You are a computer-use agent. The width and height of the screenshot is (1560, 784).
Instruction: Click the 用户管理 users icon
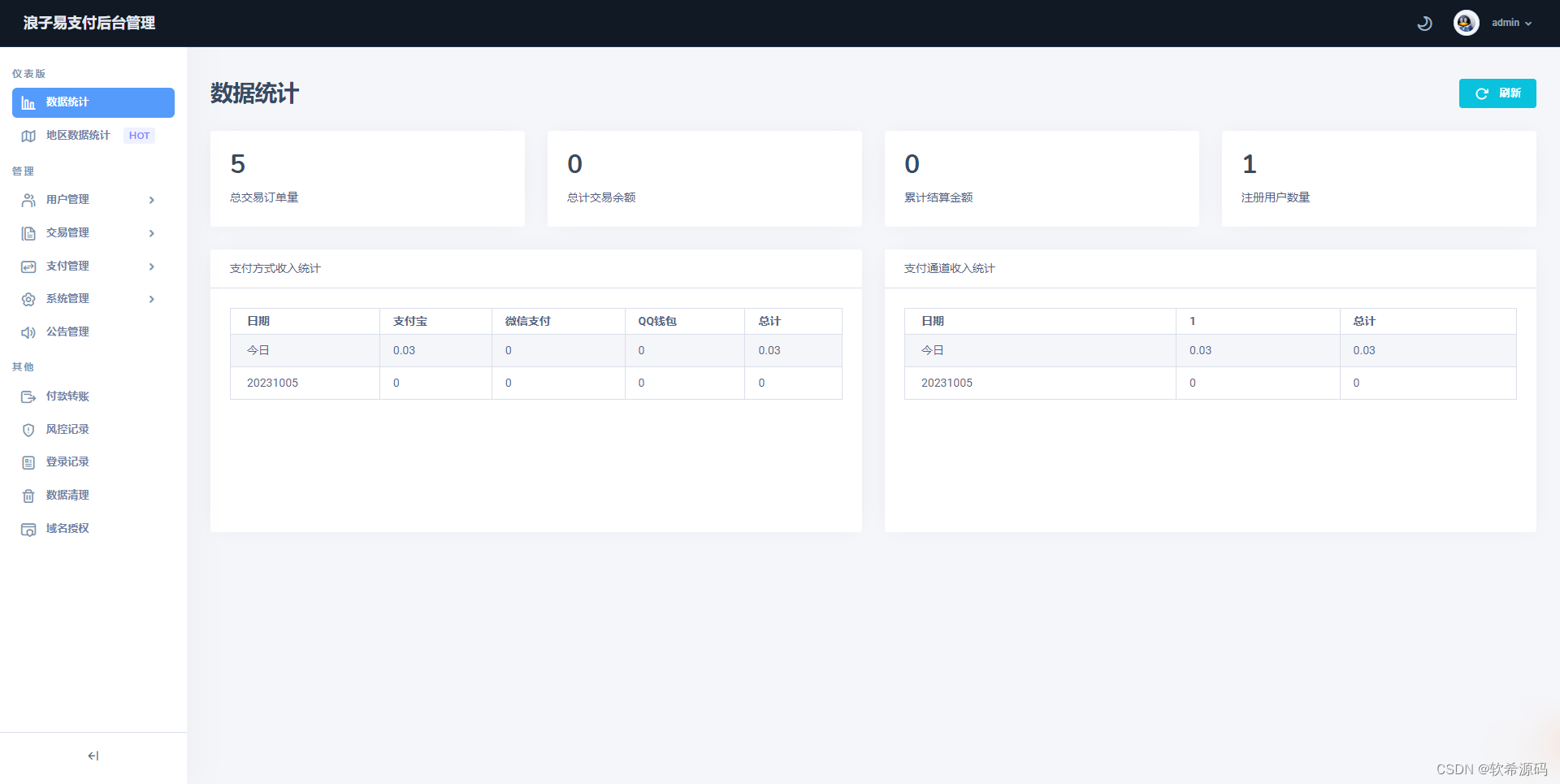point(28,200)
